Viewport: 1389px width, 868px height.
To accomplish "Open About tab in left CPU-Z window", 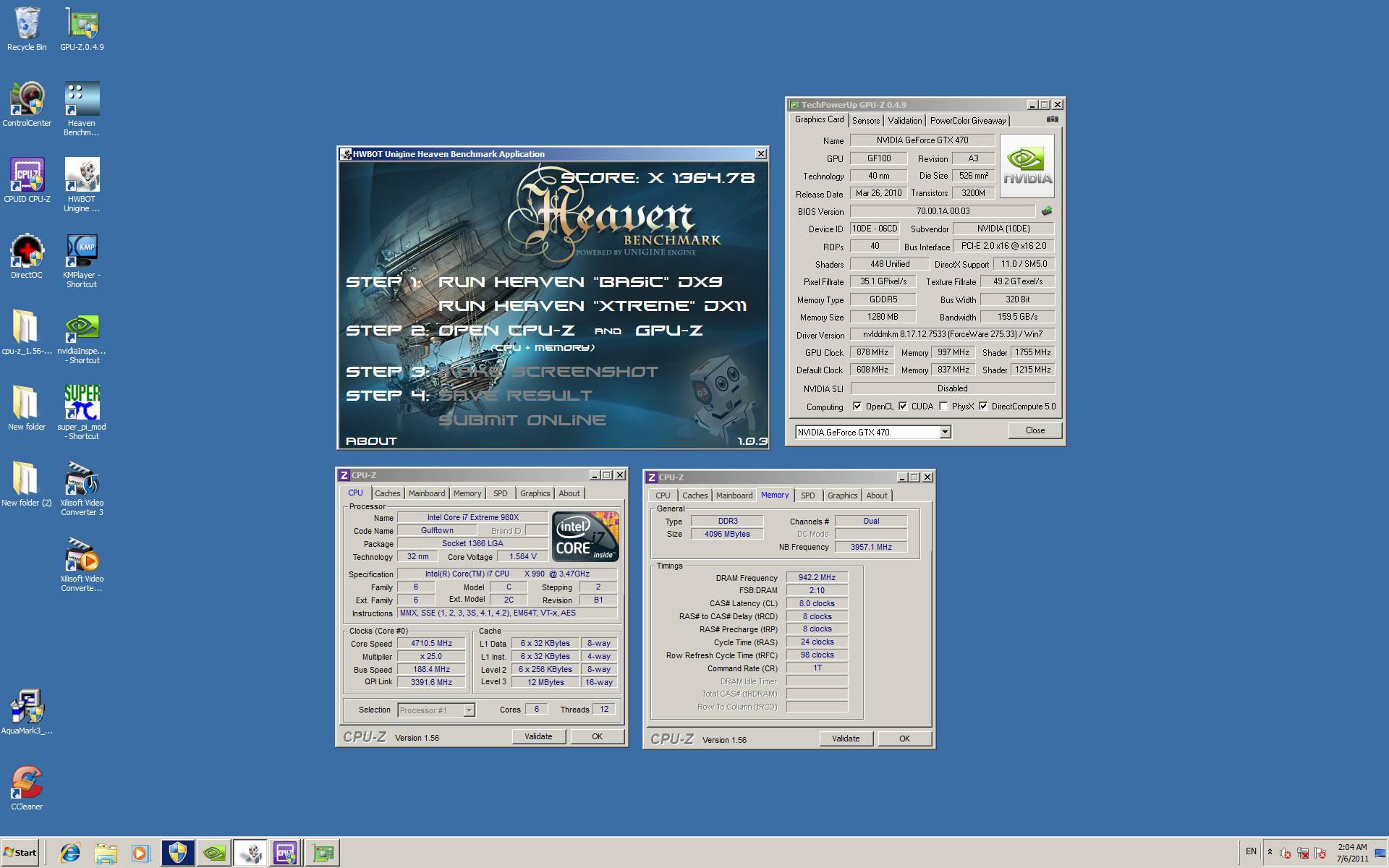I will click(x=569, y=493).
